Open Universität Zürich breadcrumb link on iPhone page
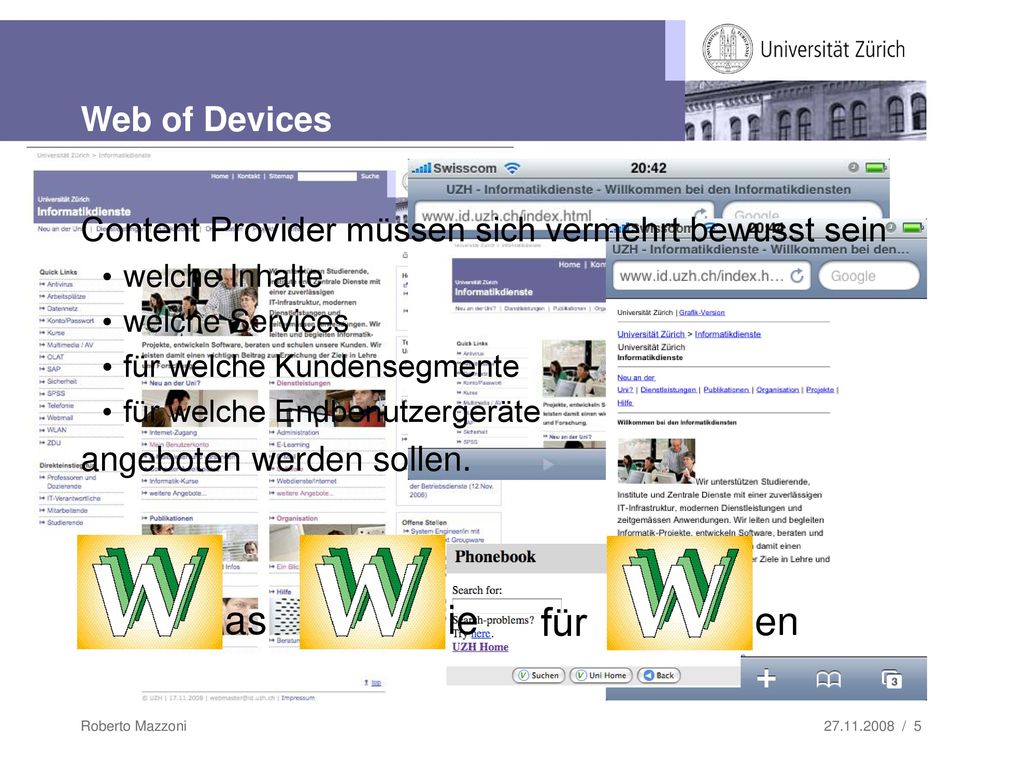This screenshot has width=1024, height=768. click(x=651, y=334)
